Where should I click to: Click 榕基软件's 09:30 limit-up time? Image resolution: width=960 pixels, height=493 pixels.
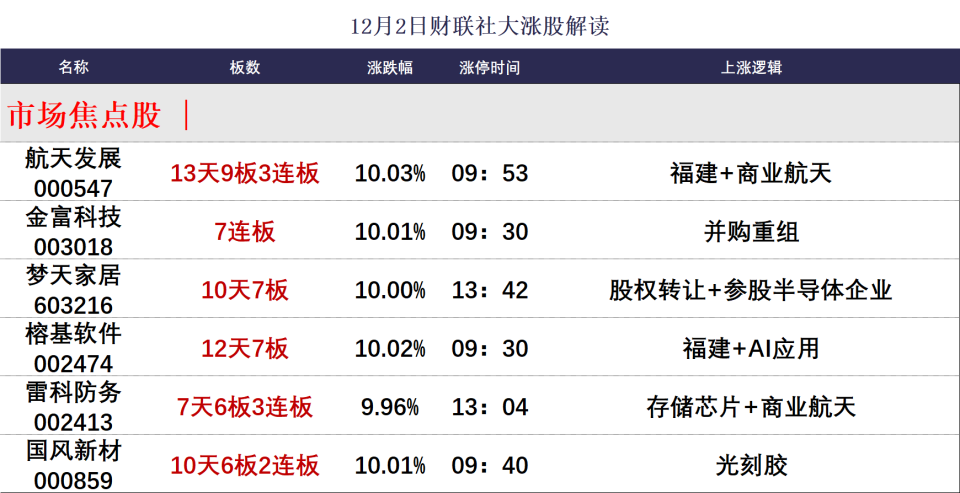click(x=490, y=348)
